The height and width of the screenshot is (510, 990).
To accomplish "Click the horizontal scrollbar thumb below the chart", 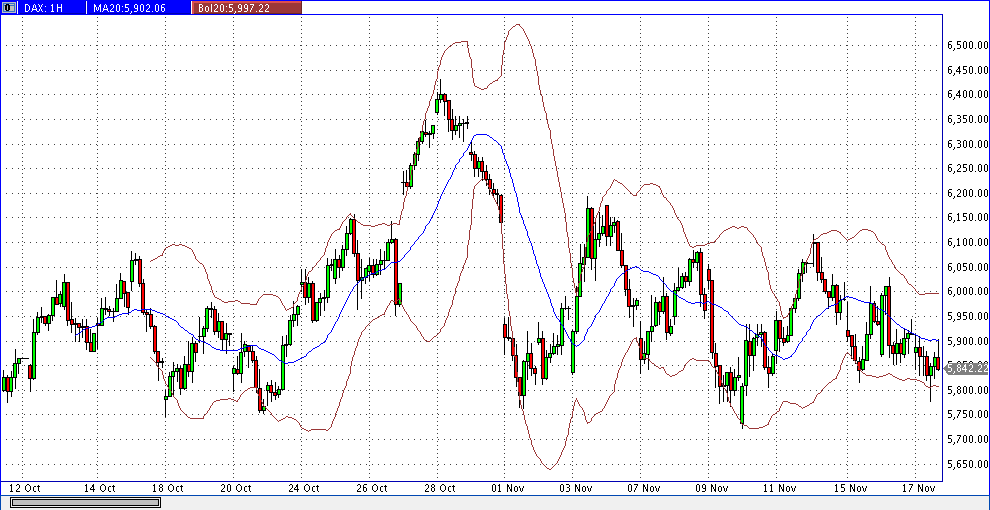I will point(85,502).
